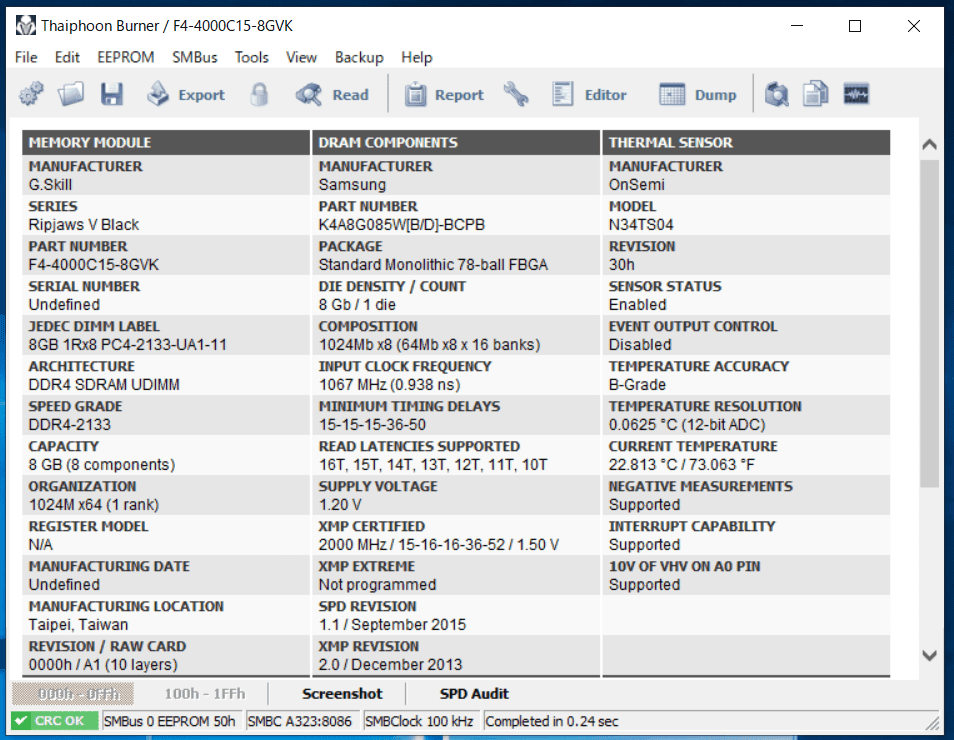This screenshot has height=740, width=954.
Task: Open the Help menu
Action: tap(417, 57)
